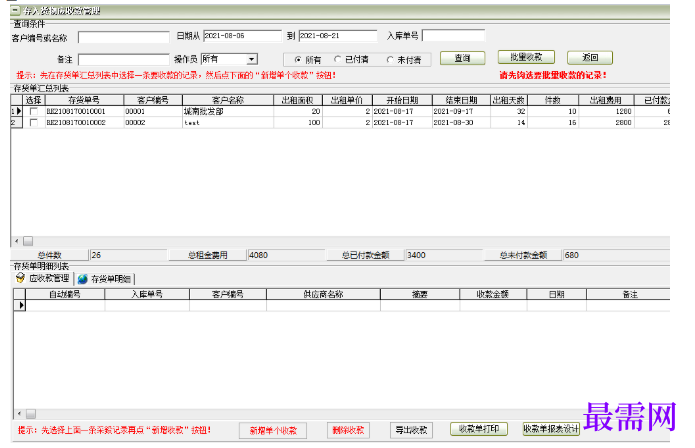
Task: Click the 存货单号 column header
Action: (x=84, y=100)
